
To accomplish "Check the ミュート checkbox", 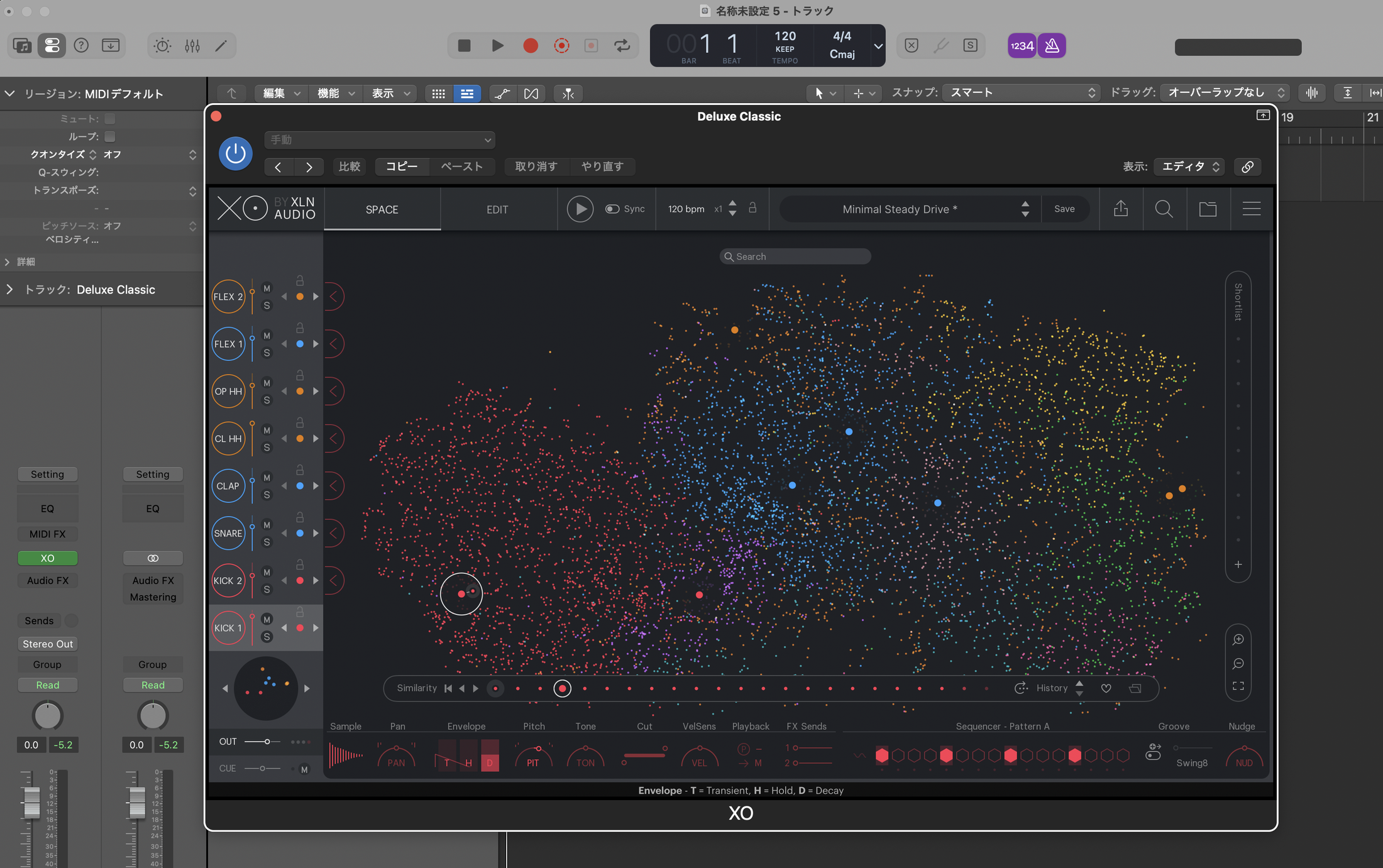I will [x=110, y=119].
